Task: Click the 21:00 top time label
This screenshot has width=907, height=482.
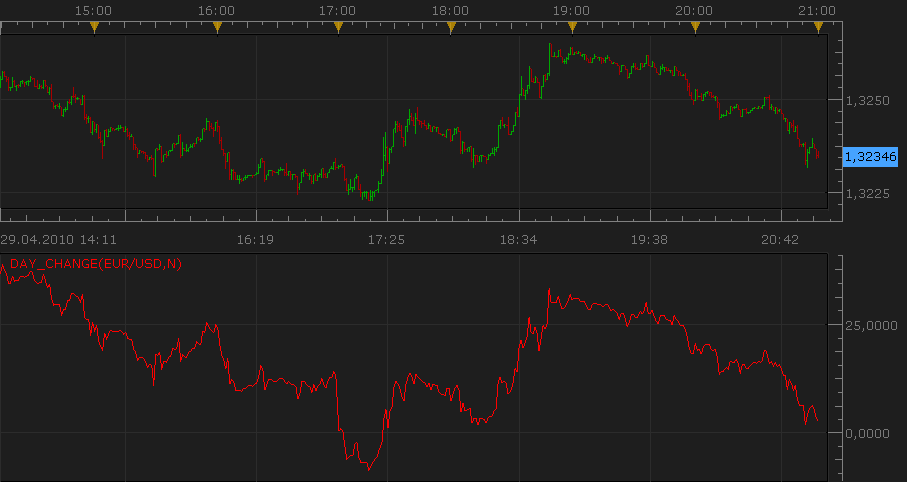Action: tap(817, 10)
